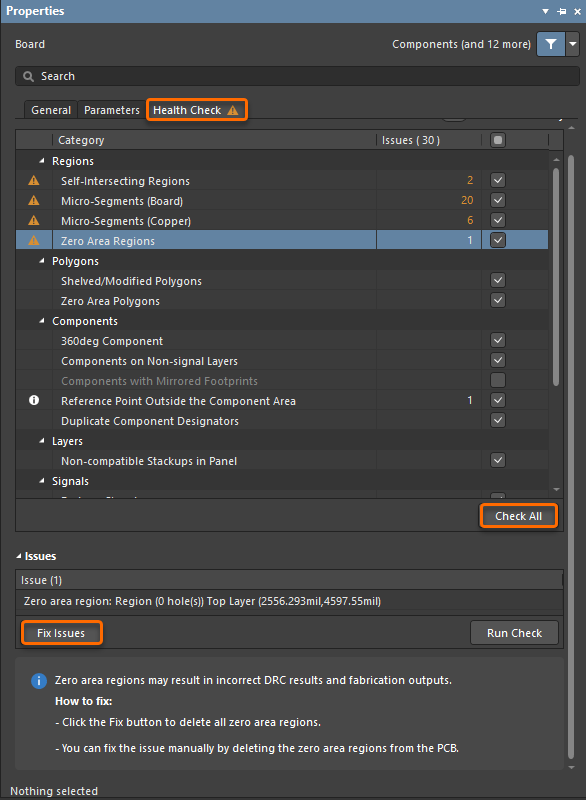
Task: Click warning icon next to Micro-Segments (Copper)
Action: coord(34,220)
